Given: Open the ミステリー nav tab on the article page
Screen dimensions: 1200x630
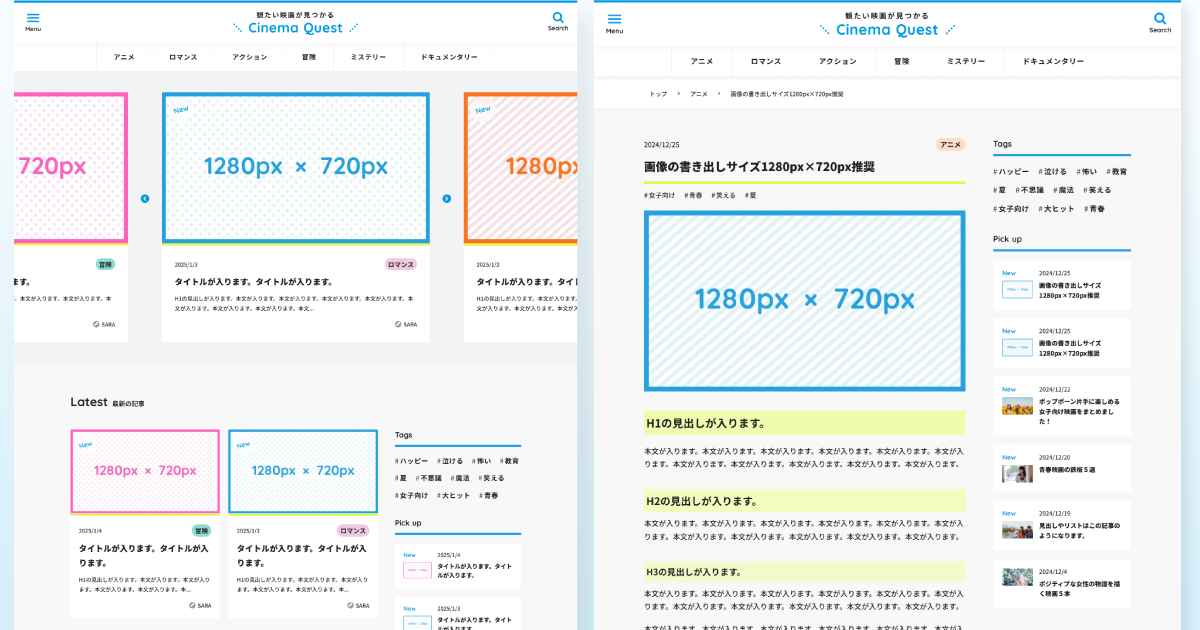Looking at the screenshot, I should 965,61.
